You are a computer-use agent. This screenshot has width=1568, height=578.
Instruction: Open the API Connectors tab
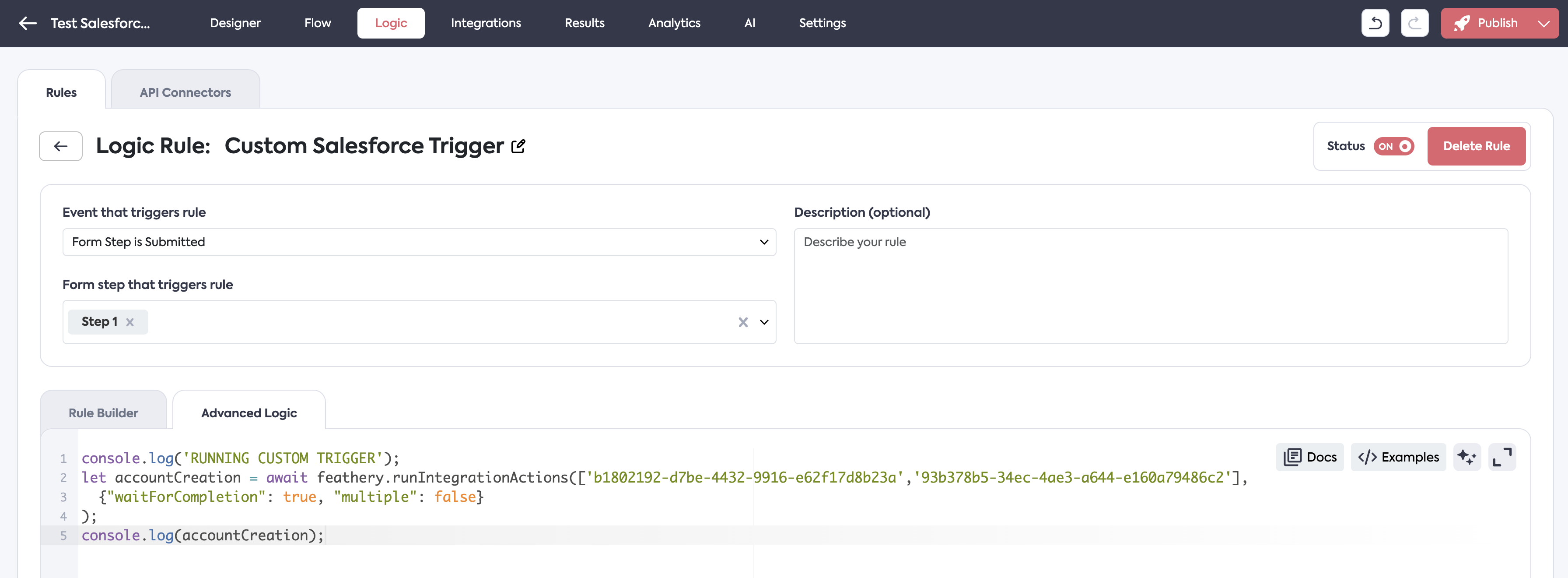click(185, 92)
